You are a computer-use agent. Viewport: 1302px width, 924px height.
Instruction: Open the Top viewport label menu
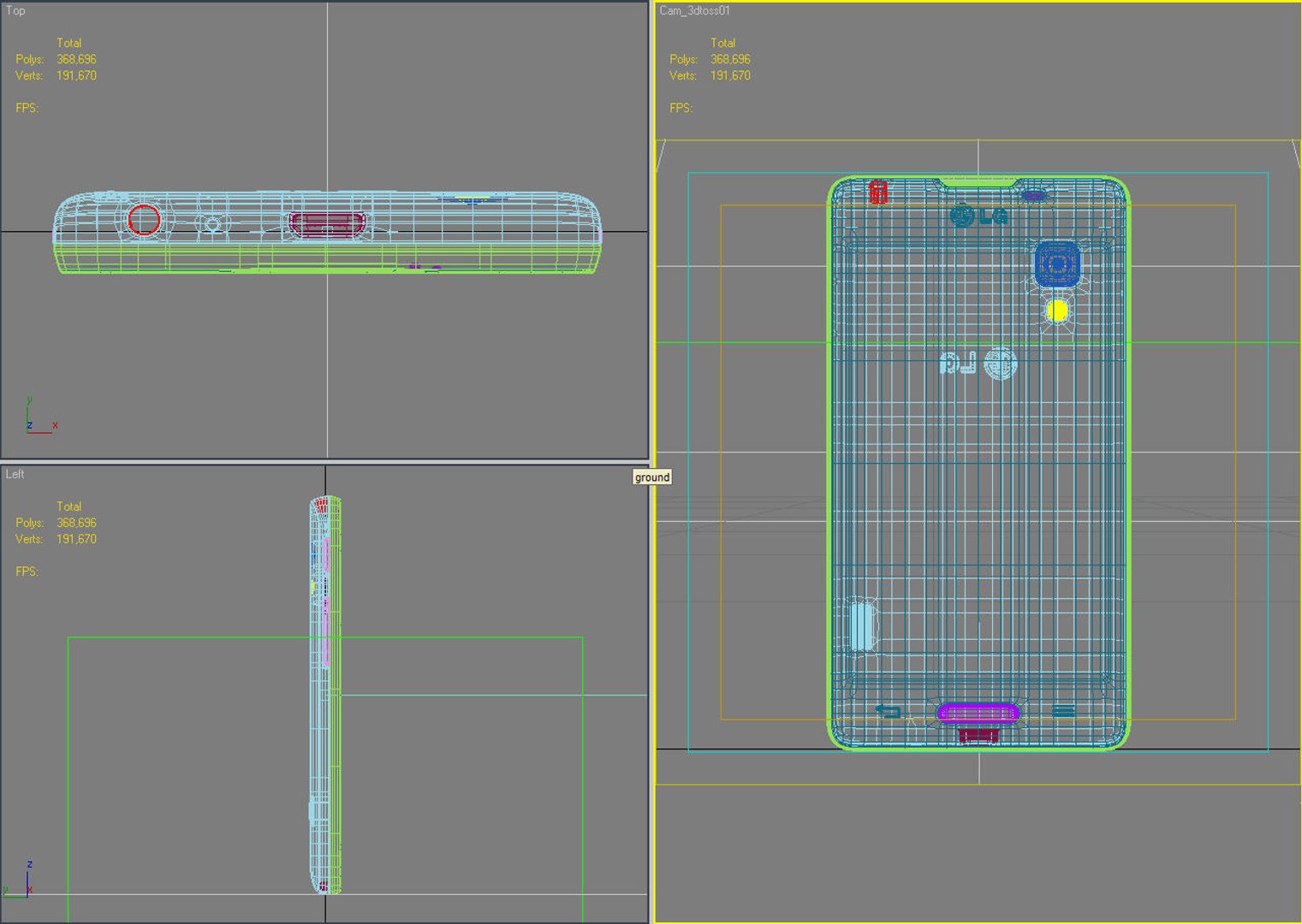coord(15,11)
